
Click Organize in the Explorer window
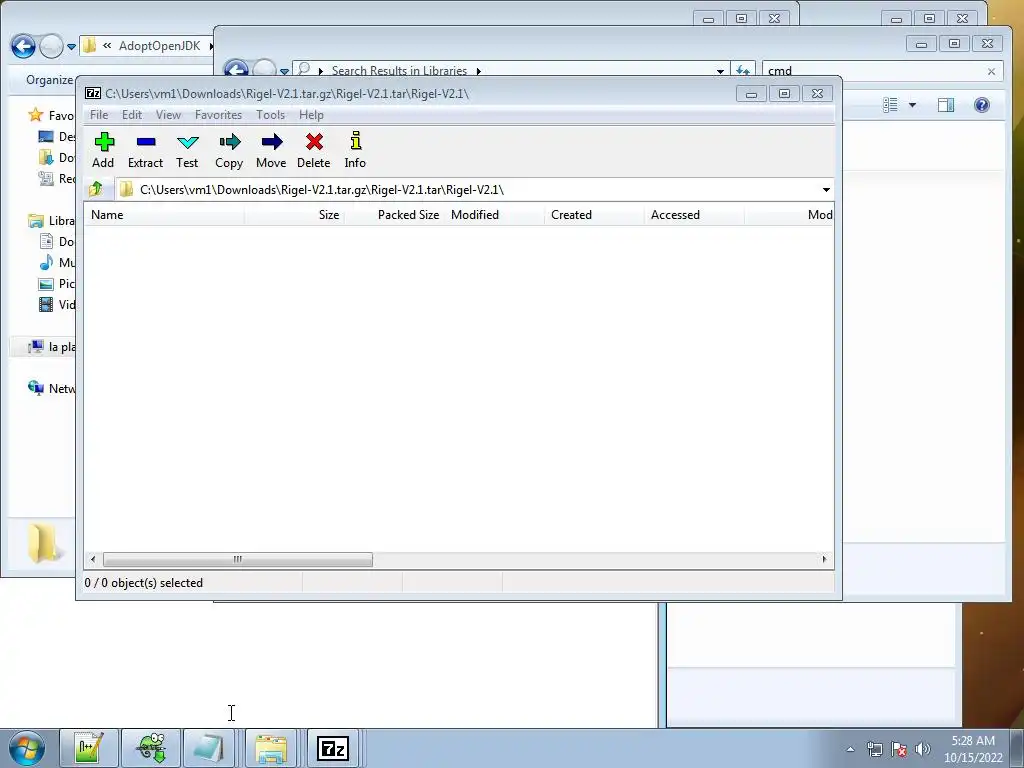pos(49,80)
